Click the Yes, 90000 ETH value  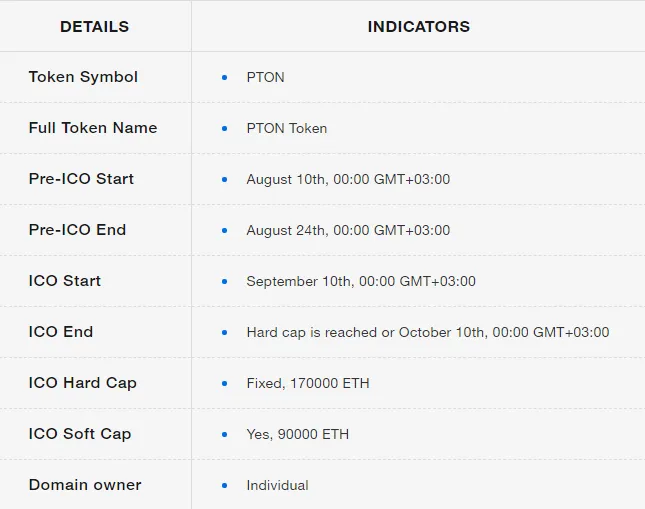point(297,435)
